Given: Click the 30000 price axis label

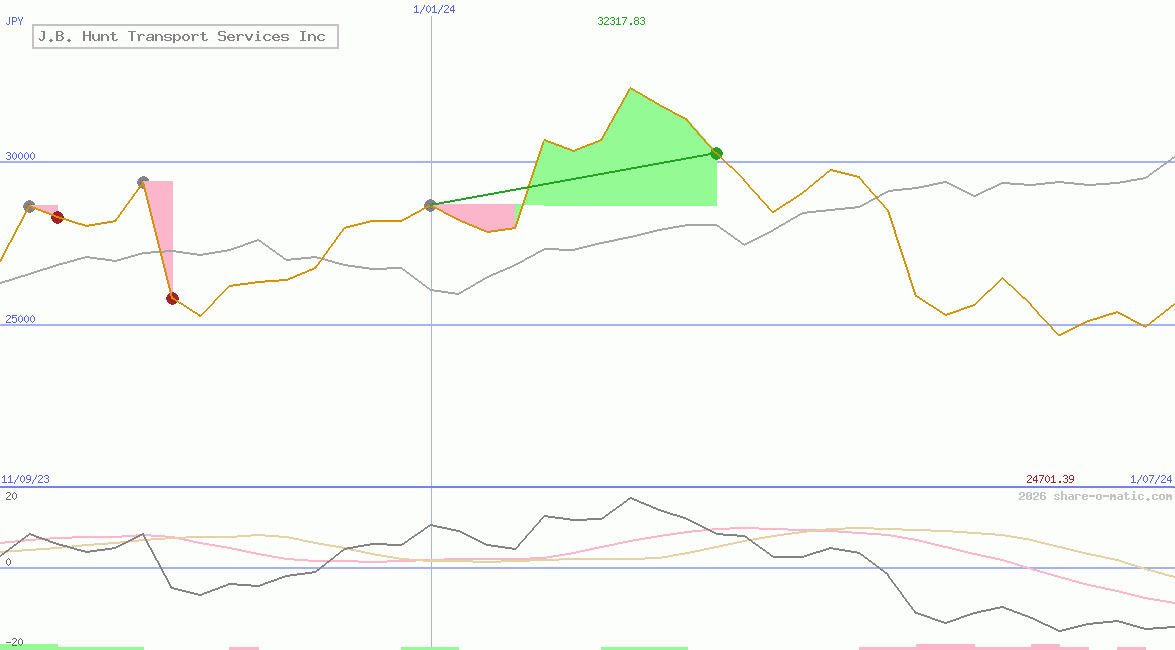Looking at the screenshot, I should (20, 156).
